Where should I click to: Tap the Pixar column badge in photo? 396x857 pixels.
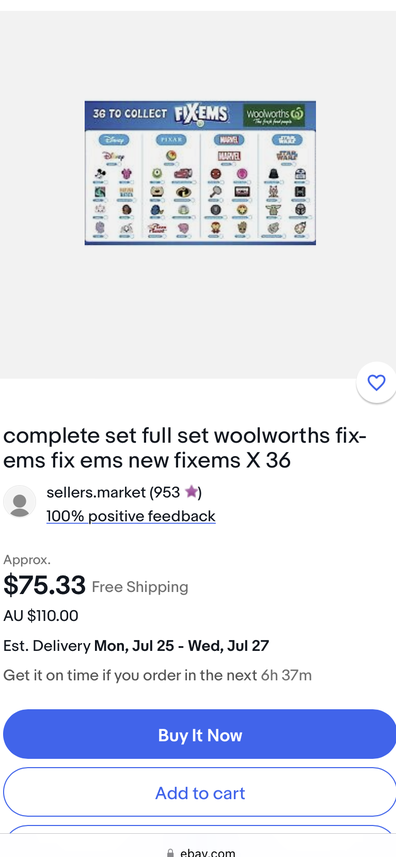(172, 140)
